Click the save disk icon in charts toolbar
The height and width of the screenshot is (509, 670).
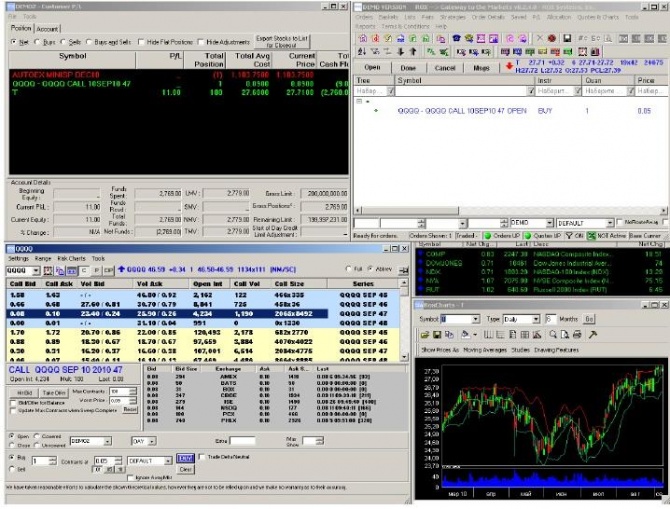pyautogui.click(x=437, y=335)
